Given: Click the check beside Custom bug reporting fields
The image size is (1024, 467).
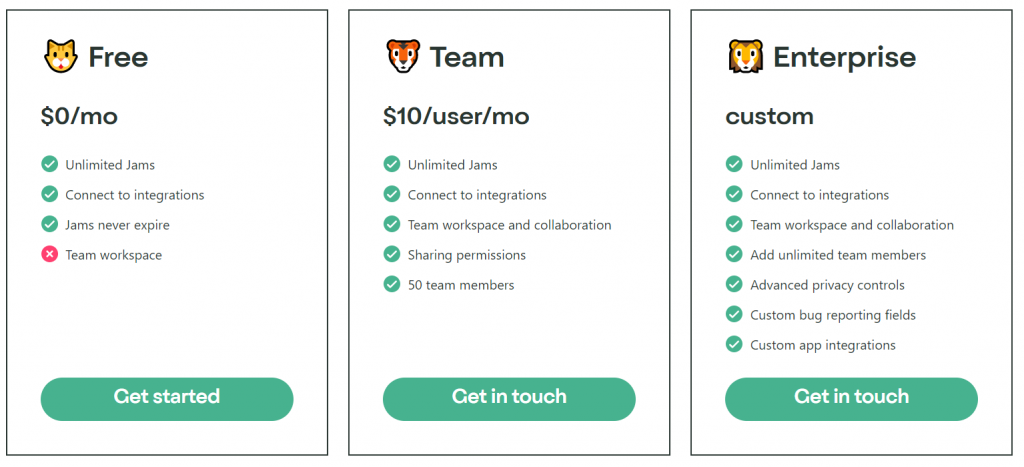Looking at the screenshot, I should pyautogui.click(x=734, y=315).
